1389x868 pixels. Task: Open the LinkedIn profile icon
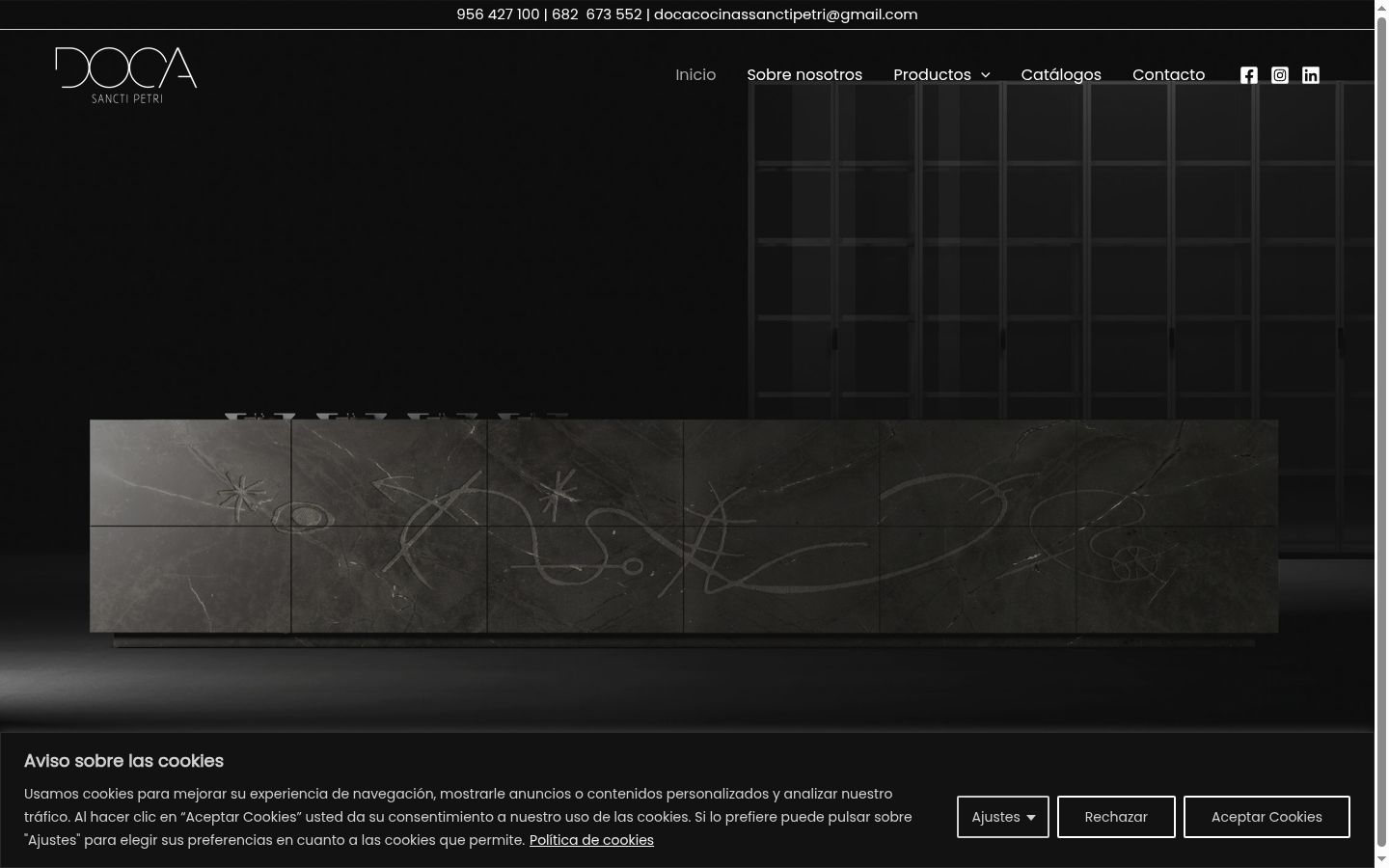coord(1310,75)
